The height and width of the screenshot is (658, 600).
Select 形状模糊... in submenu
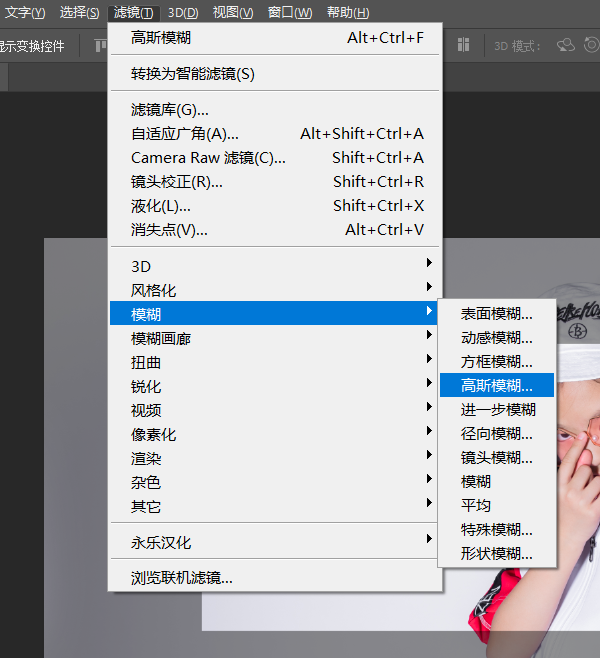(x=497, y=554)
